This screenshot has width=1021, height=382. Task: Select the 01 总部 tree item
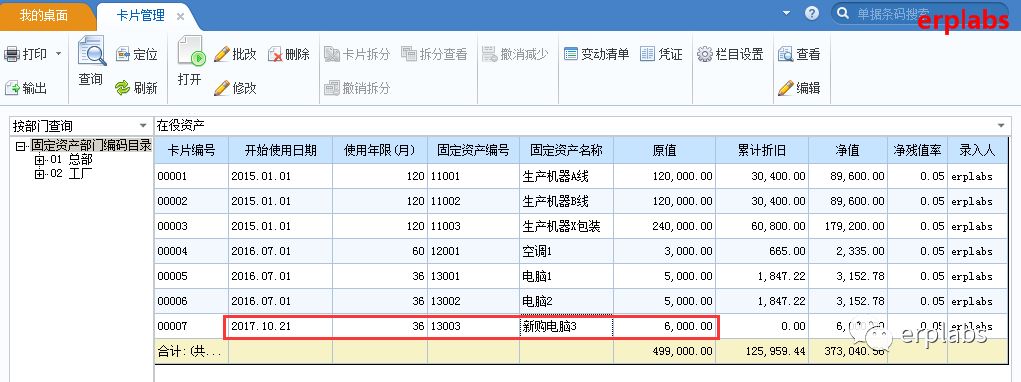71,159
